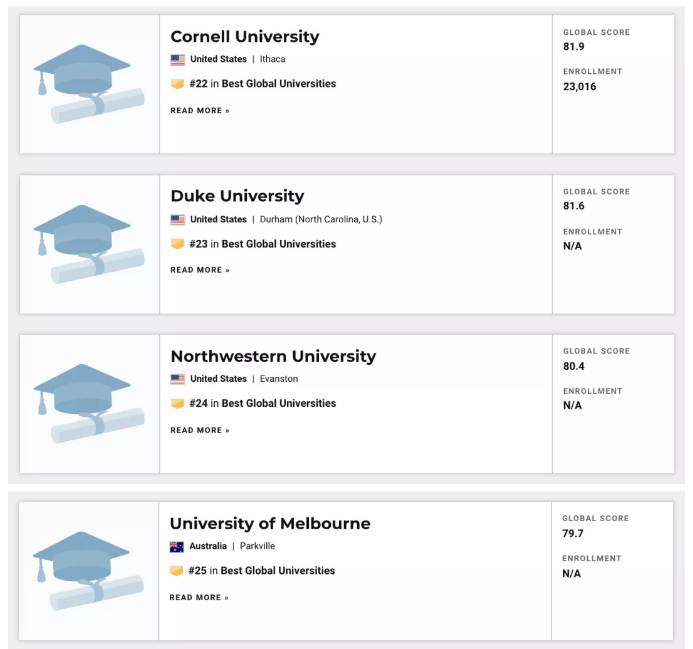Click Northwestern University graduation cap icon
693x649 pixels.
[88, 403]
